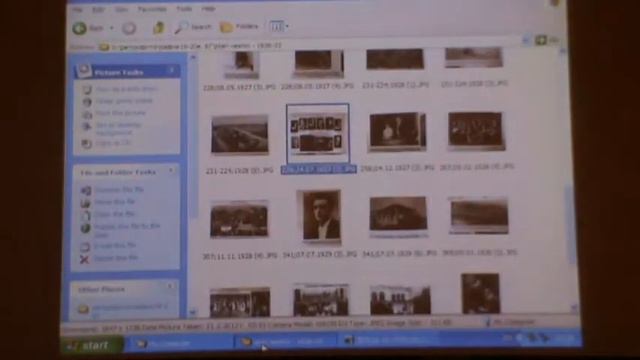Click the slide show task icon
This screenshot has width=640, height=360.
coord(87,89)
